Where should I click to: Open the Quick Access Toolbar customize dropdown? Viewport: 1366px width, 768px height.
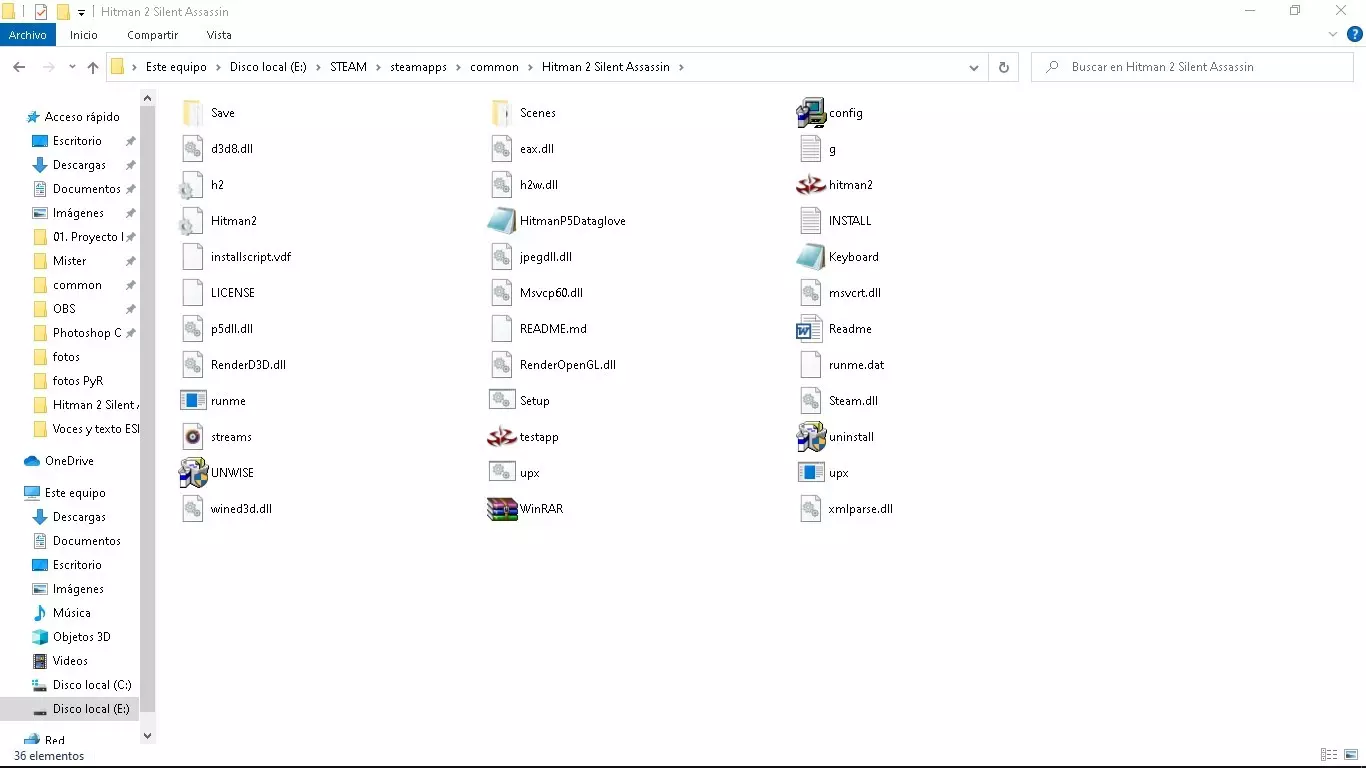click(x=81, y=12)
